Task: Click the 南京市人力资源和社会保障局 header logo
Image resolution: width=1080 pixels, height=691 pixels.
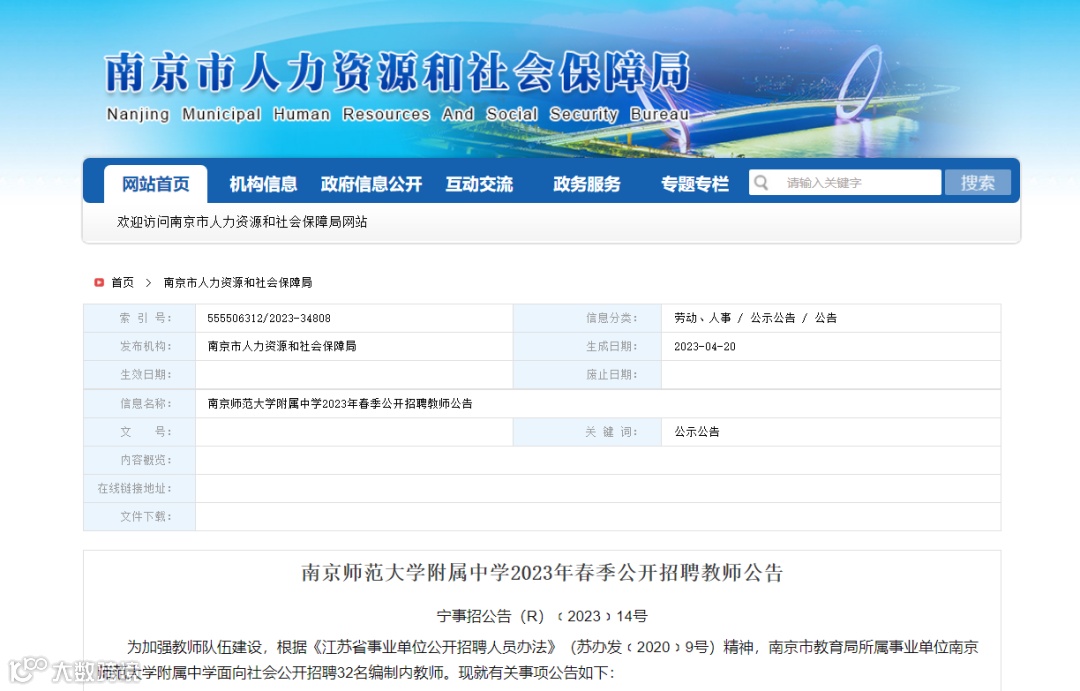Action: tap(397, 72)
